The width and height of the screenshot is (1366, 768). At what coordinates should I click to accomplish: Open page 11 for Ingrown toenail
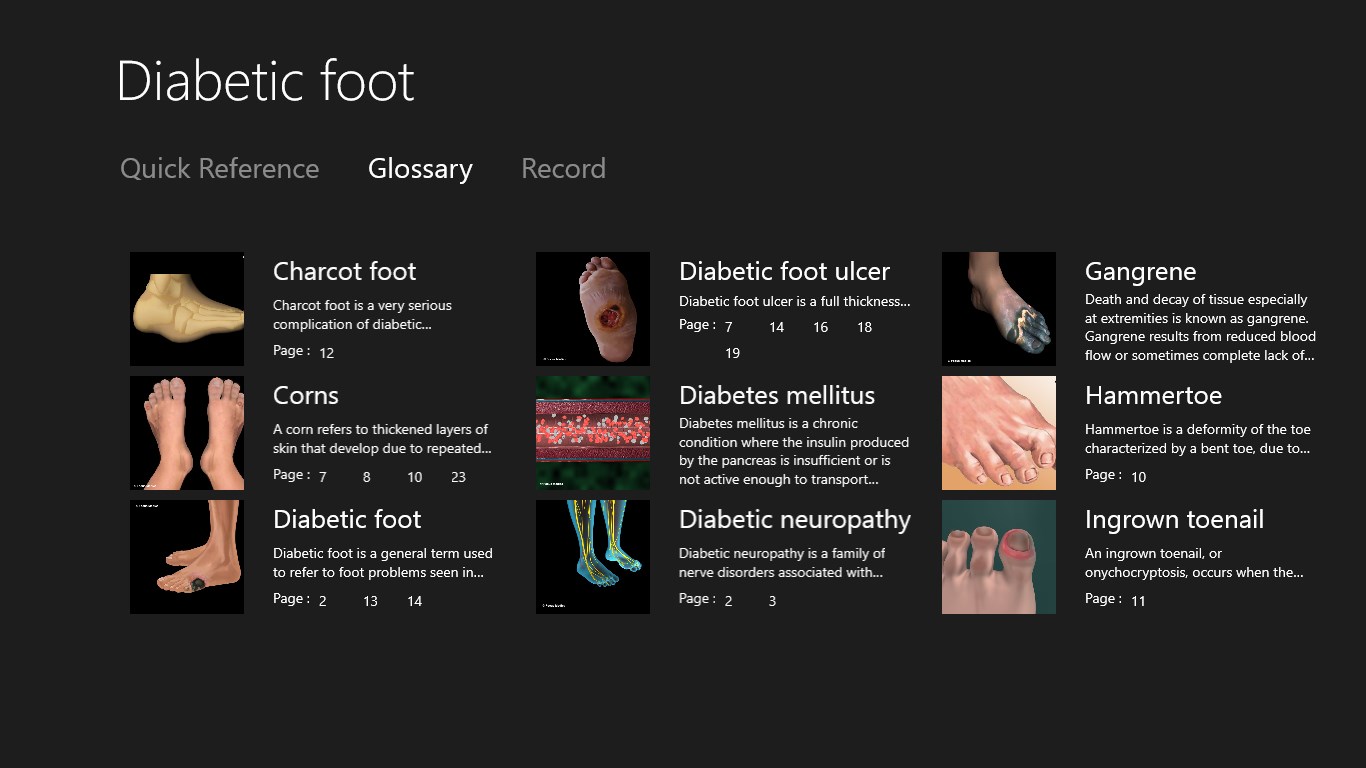(1138, 601)
